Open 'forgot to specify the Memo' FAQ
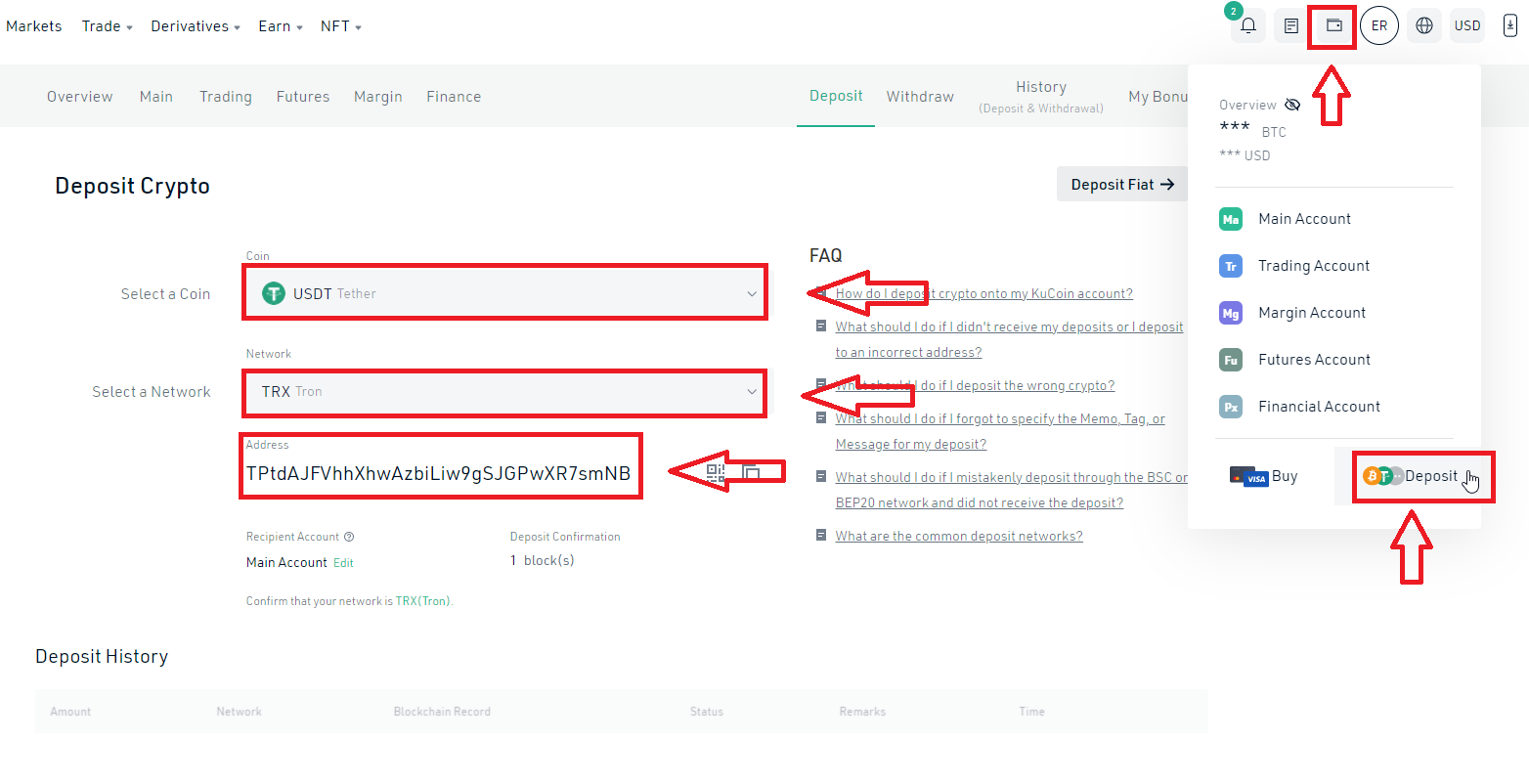Screen dimensions: 1529x784 point(1000,431)
